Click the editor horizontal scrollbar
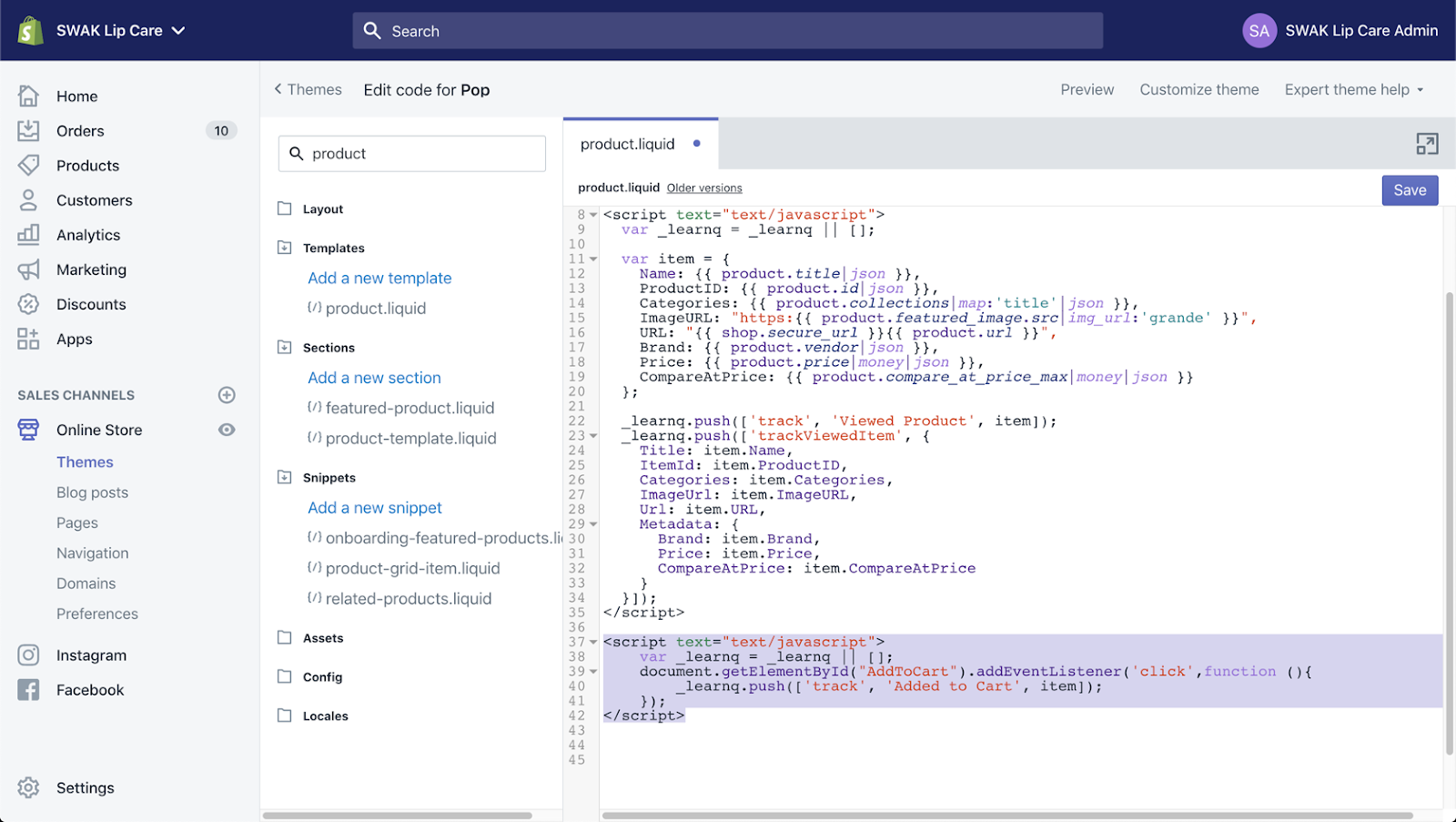Viewport: 1456px width, 822px height. [1007, 816]
